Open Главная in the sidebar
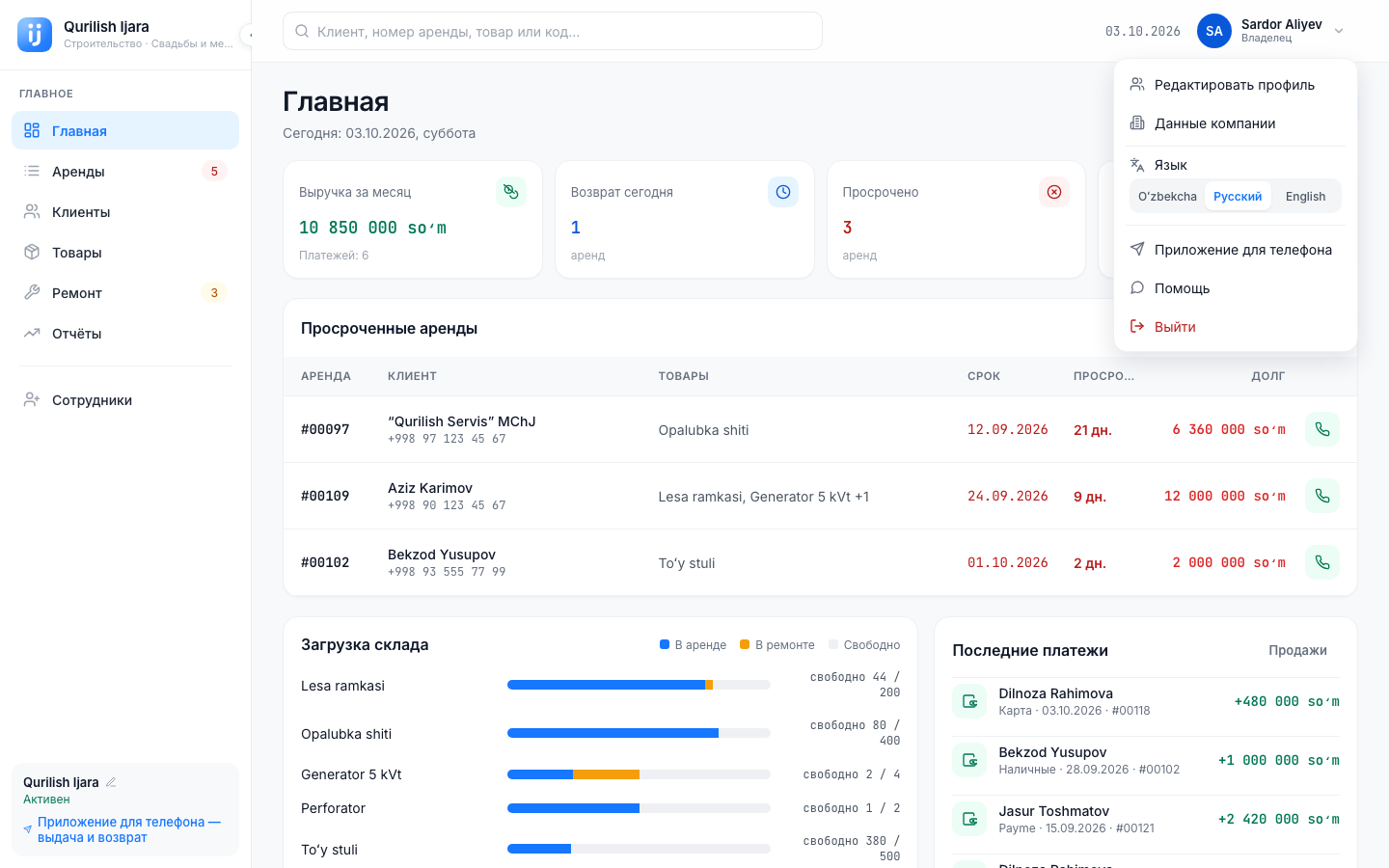 point(125,130)
